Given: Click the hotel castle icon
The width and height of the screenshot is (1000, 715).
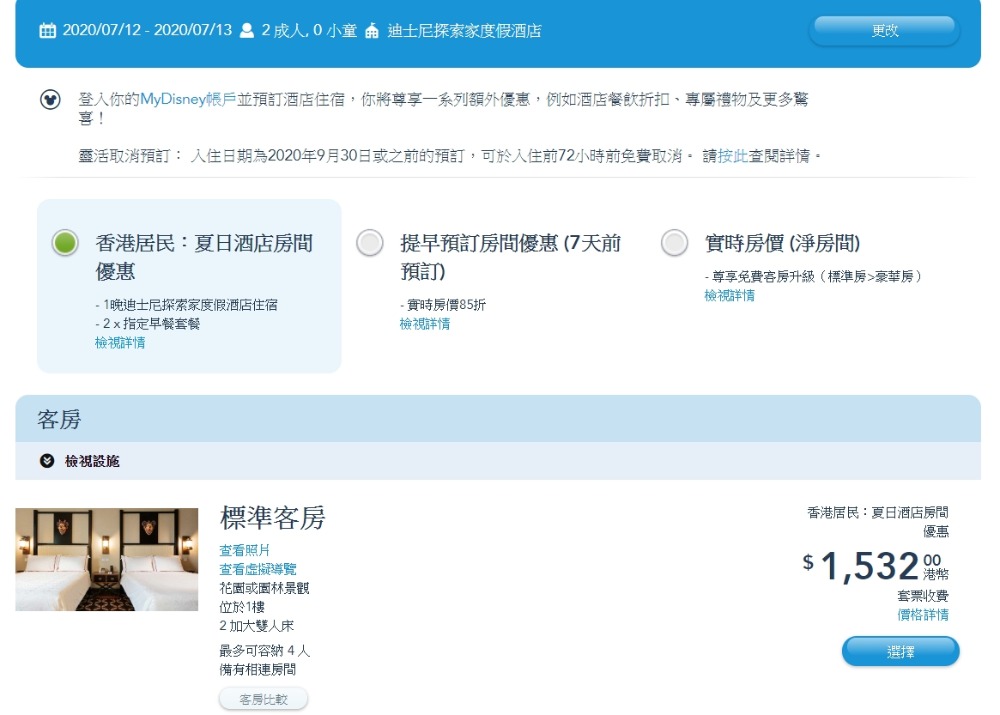Looking at the screenshot, I should pyautogui.click(x=372, y=31).
